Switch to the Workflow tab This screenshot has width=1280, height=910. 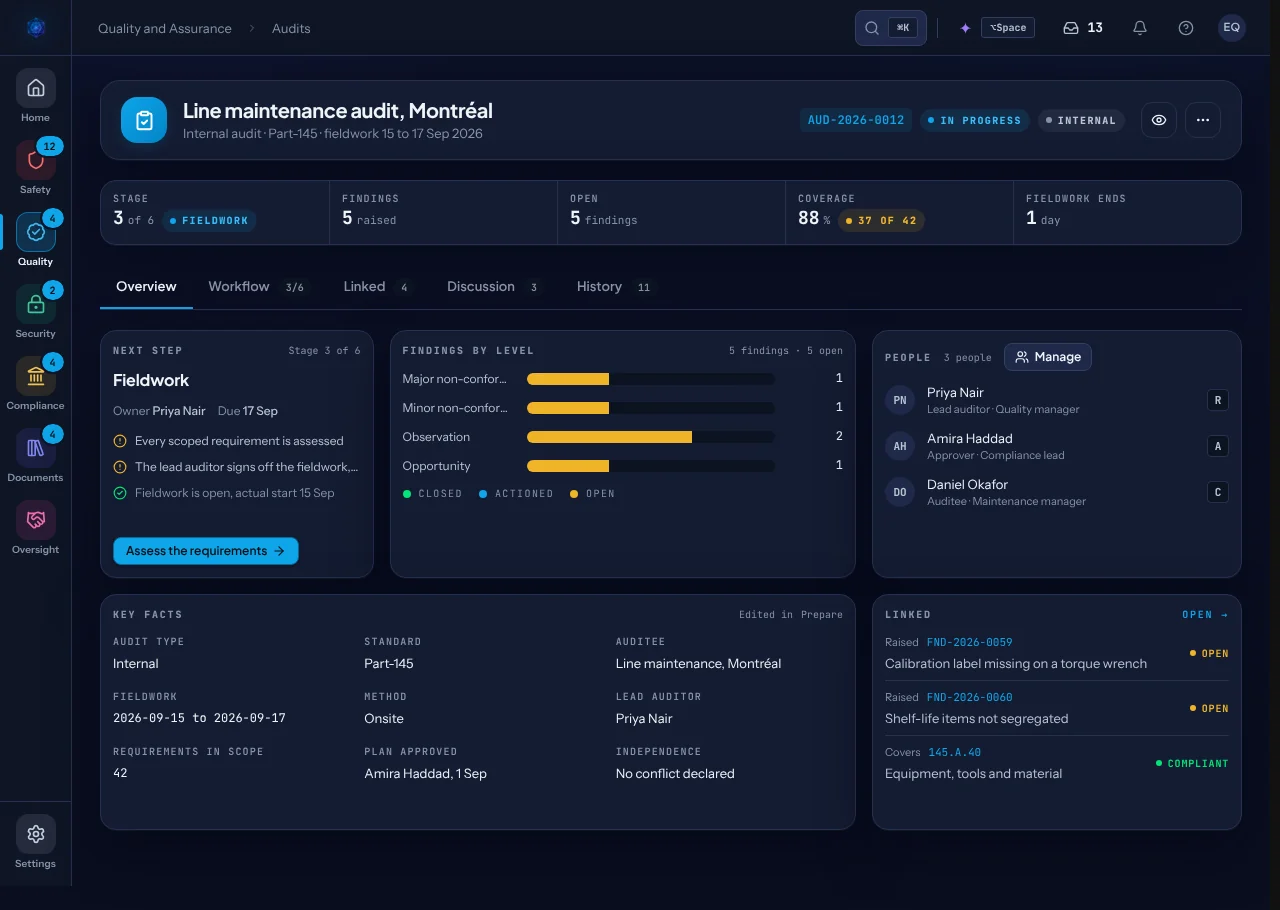click(257, 287)
